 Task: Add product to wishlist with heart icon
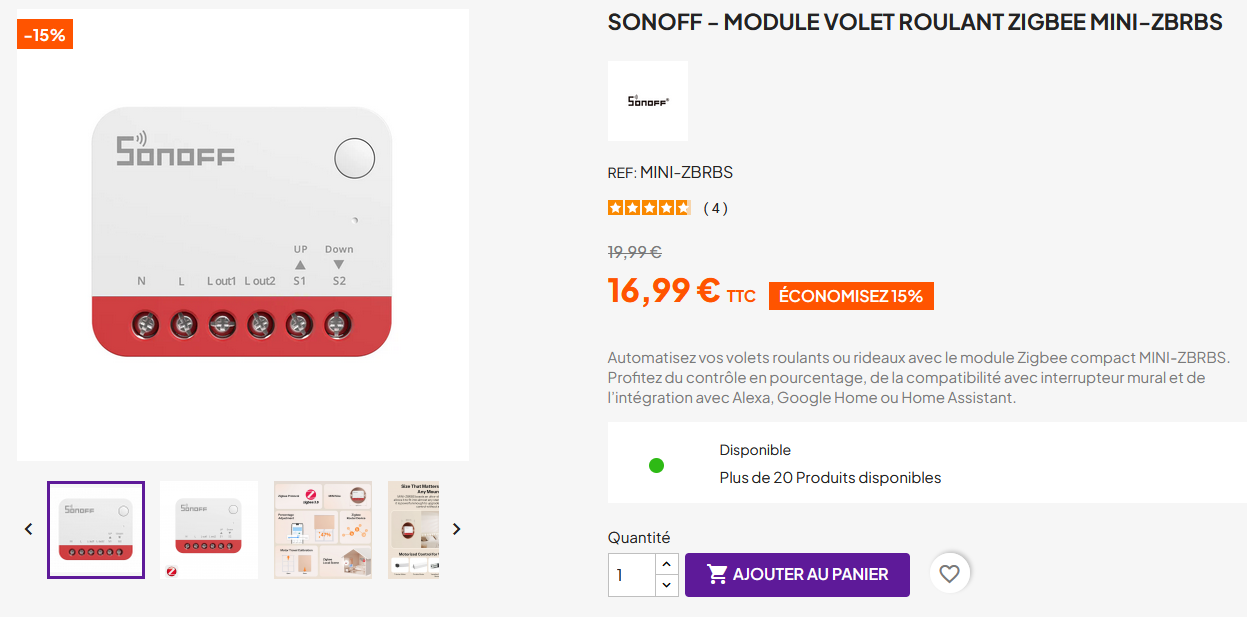[x=949, y=574]
